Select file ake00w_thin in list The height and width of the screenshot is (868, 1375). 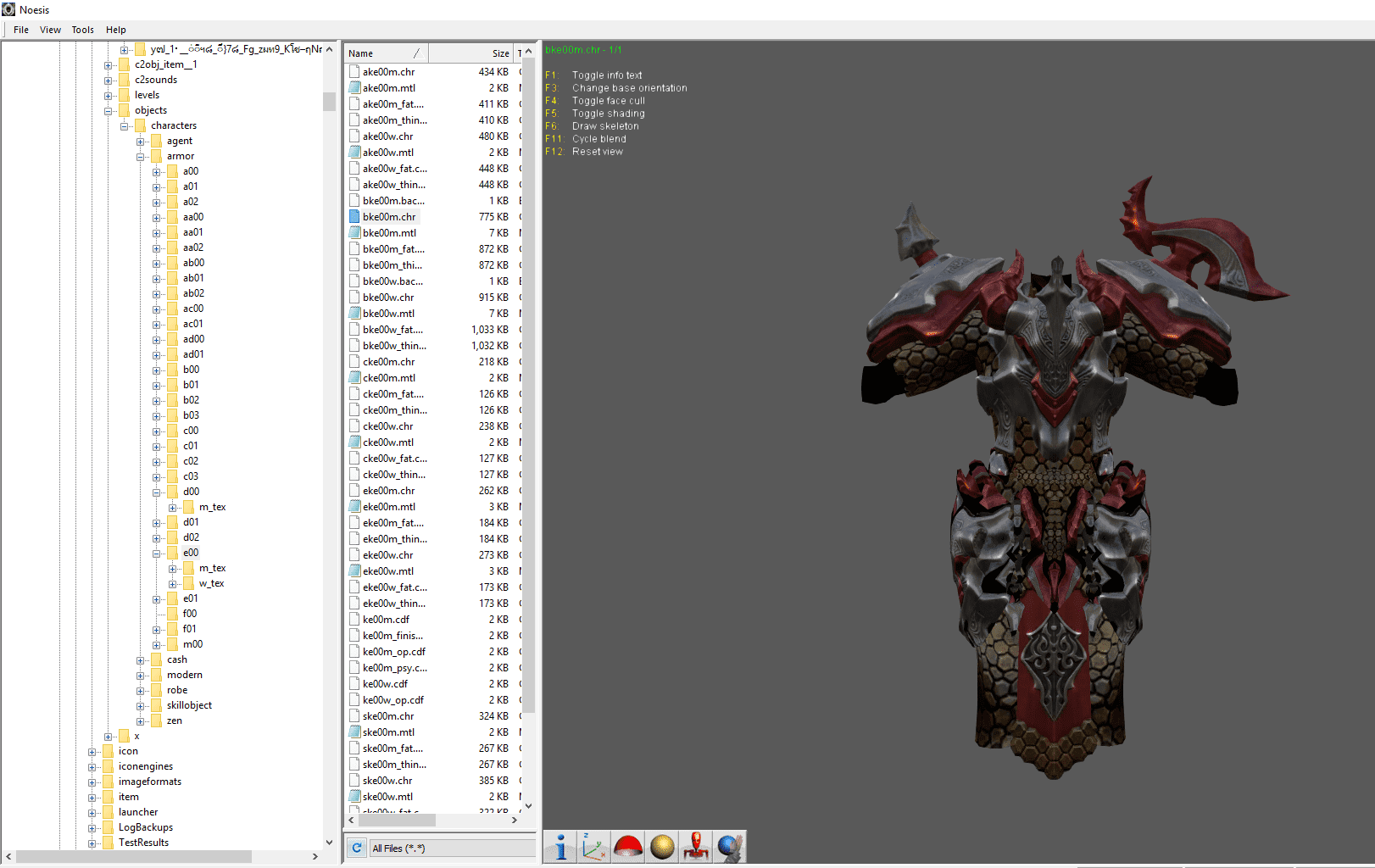point(394,185)
